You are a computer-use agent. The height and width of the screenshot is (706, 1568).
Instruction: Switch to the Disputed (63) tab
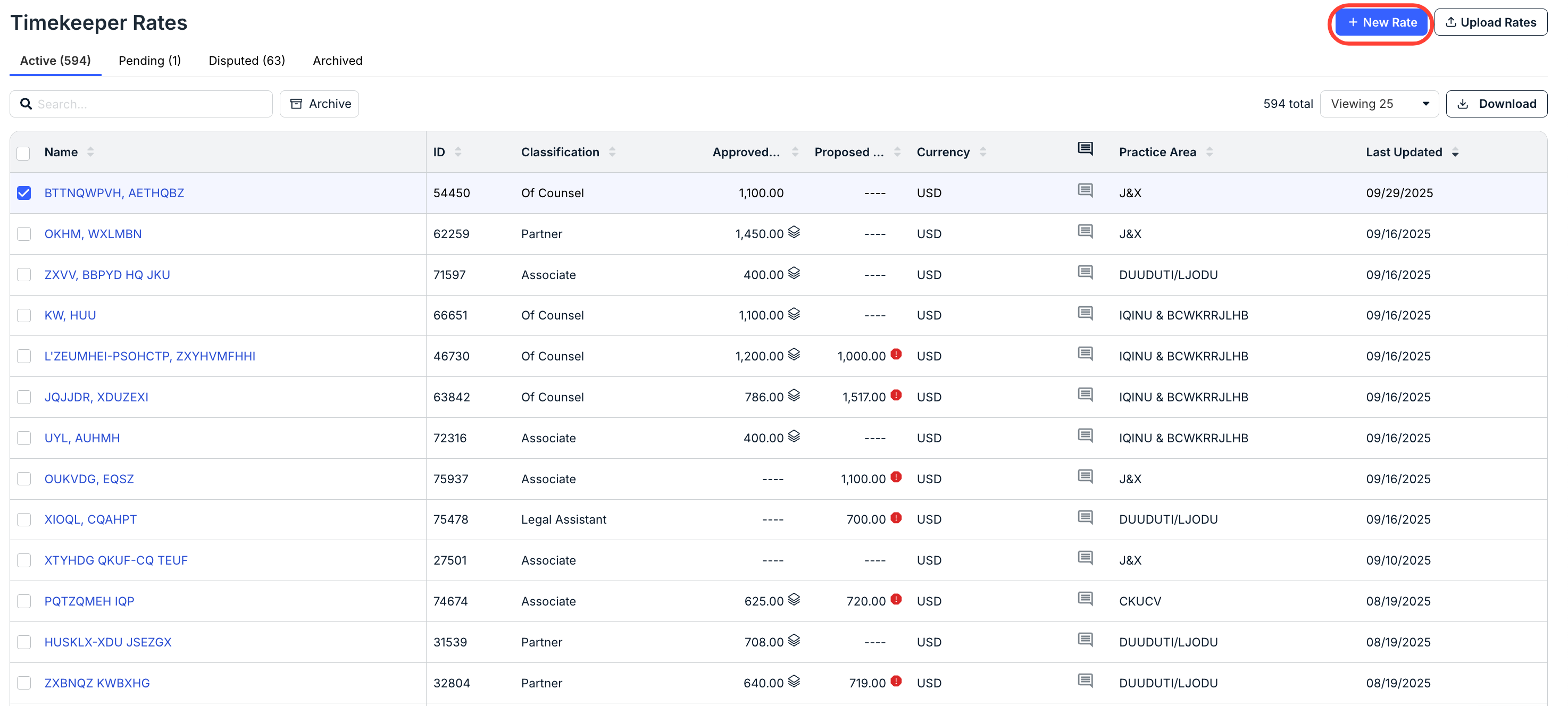(246, 61)
